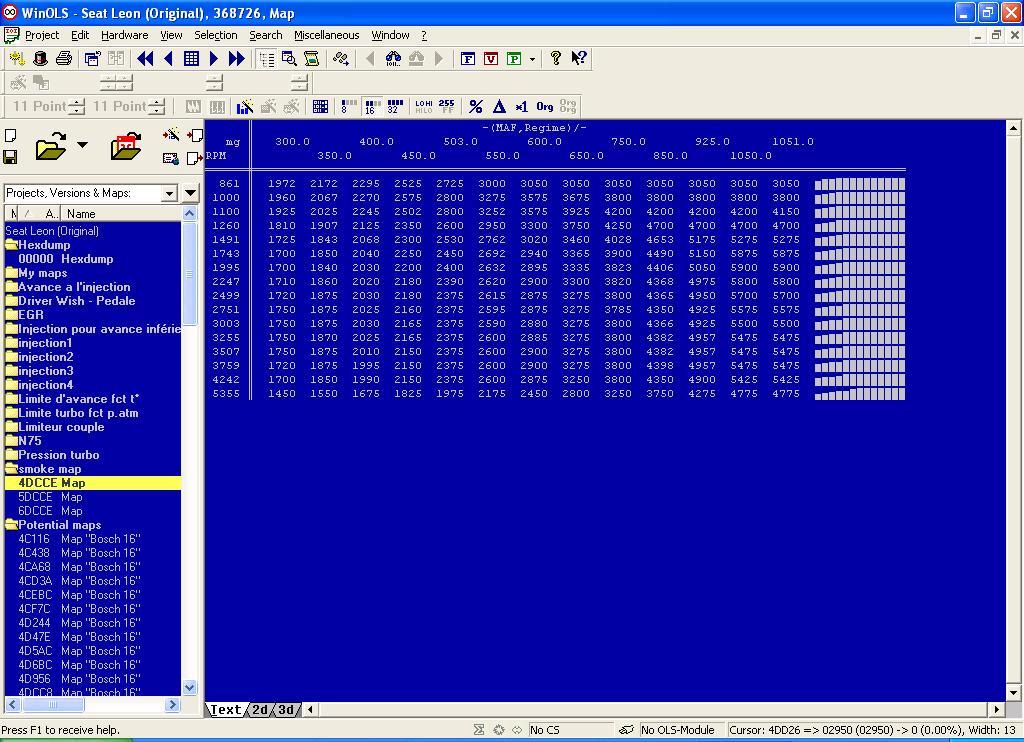Open the Miscellaneous menu

coord(327,35)
